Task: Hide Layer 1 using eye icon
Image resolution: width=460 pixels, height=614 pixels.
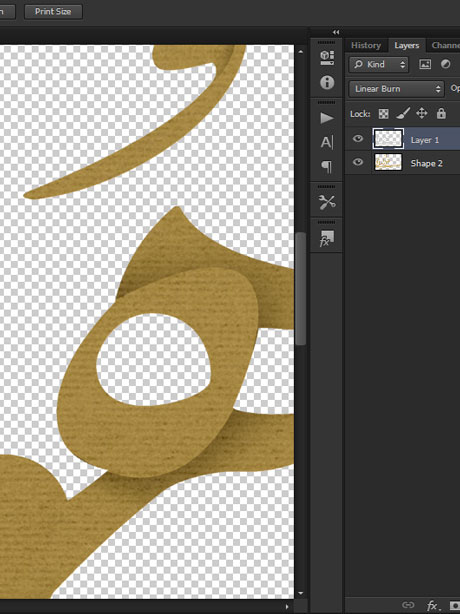Action: click(x=357, y=139)
